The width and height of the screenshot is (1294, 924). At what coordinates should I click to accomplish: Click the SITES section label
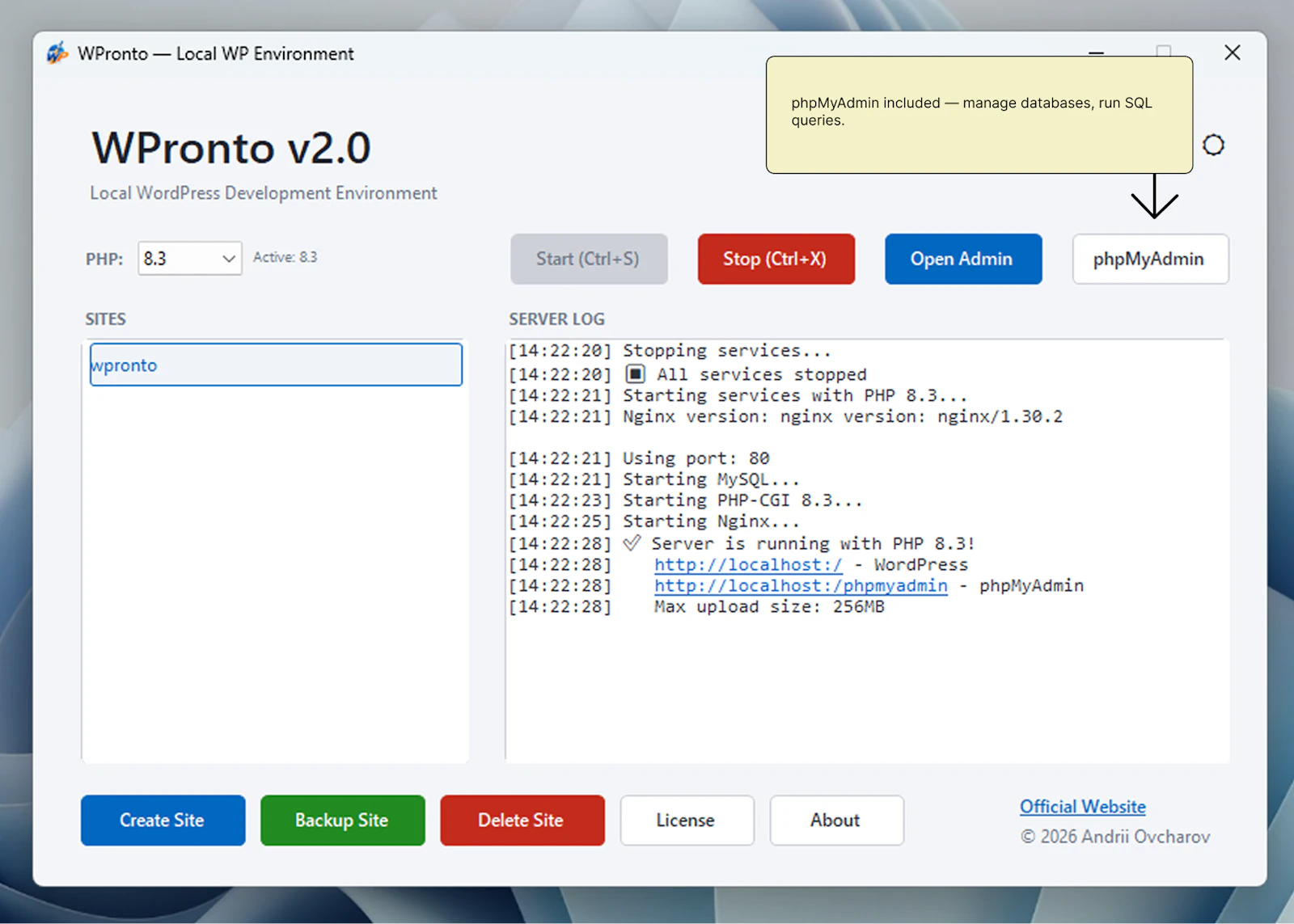pyautogui.click(x=106, y=319)
